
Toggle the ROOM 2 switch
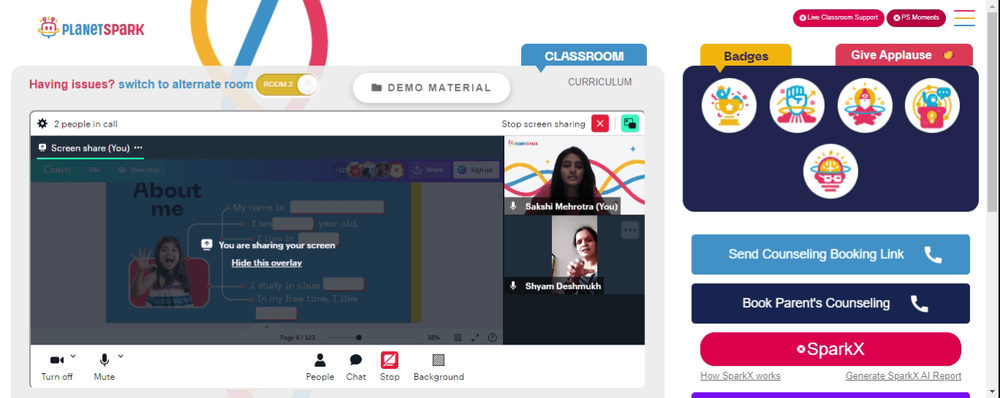pos(287,85)
